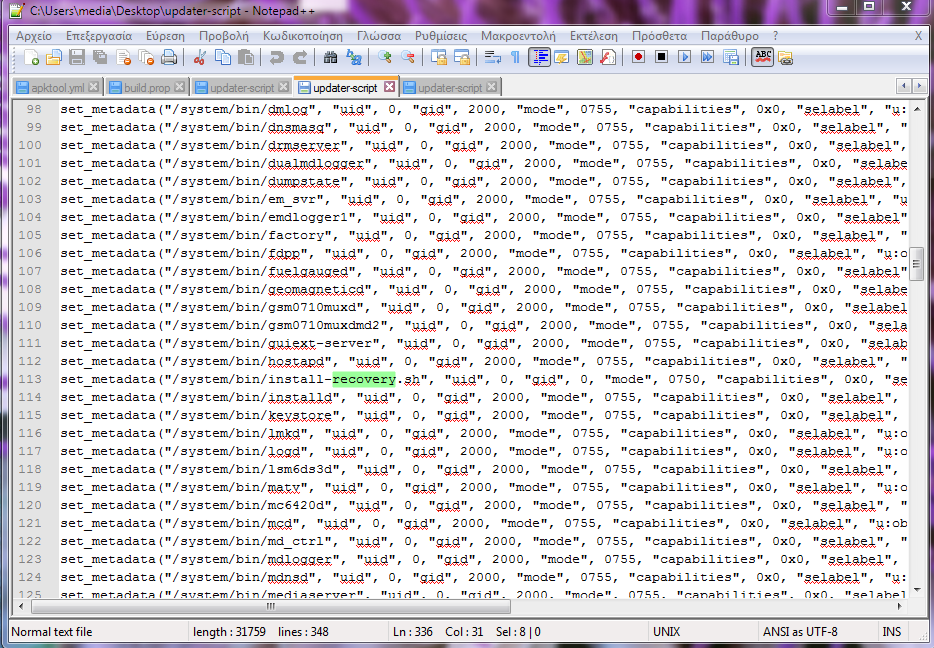Toggle the INS insert mode indicator
934x648 pixels.
(891, 632)
